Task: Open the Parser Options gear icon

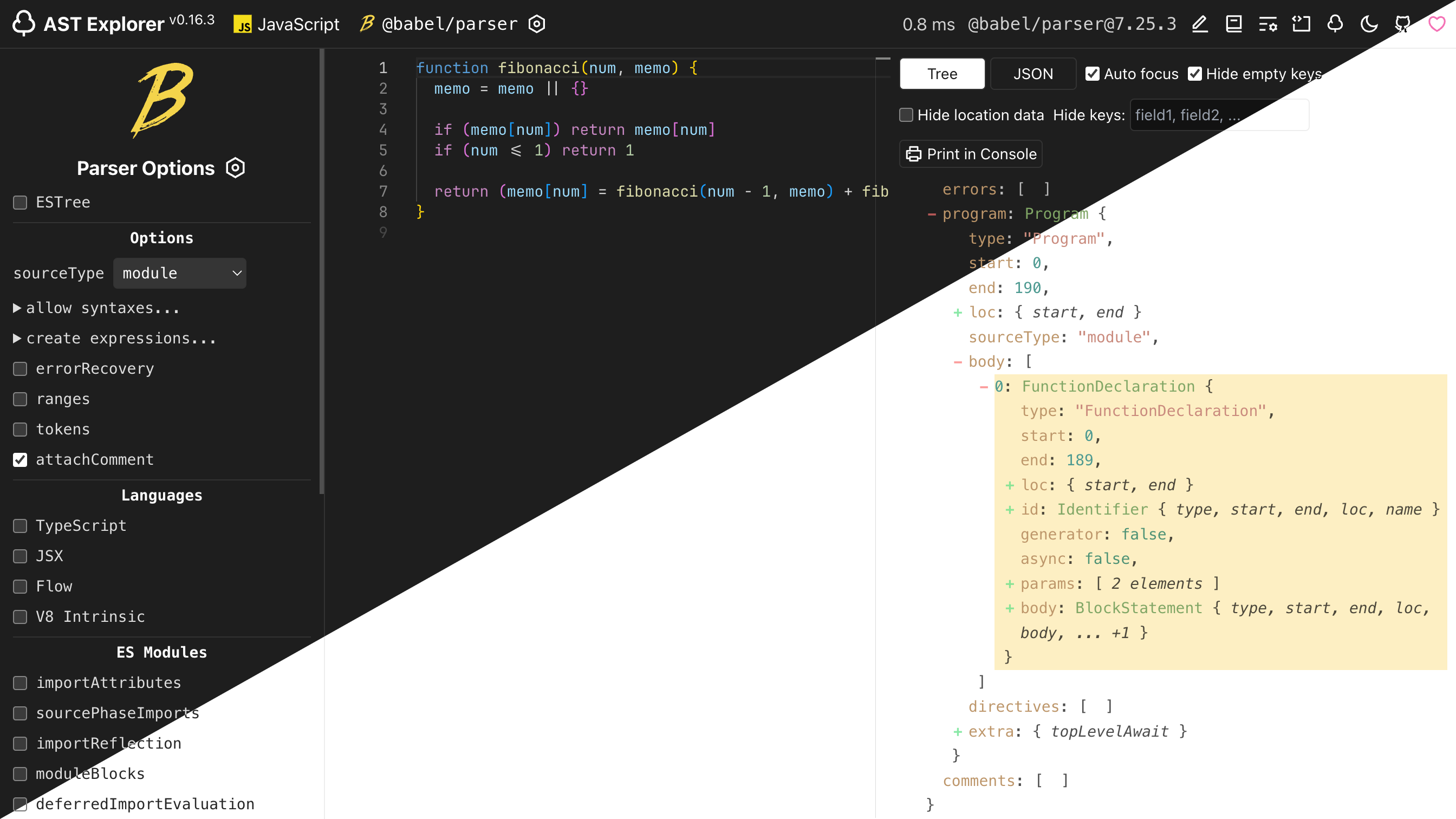Action: point(235,167)
